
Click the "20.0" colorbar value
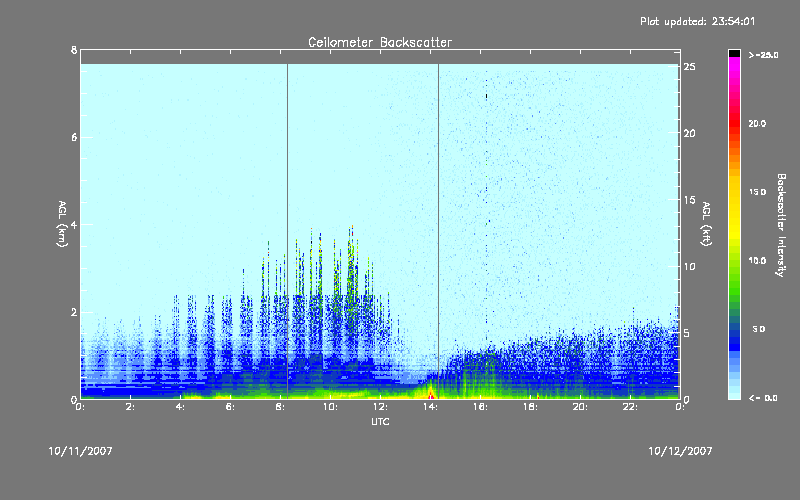(757, 123)
